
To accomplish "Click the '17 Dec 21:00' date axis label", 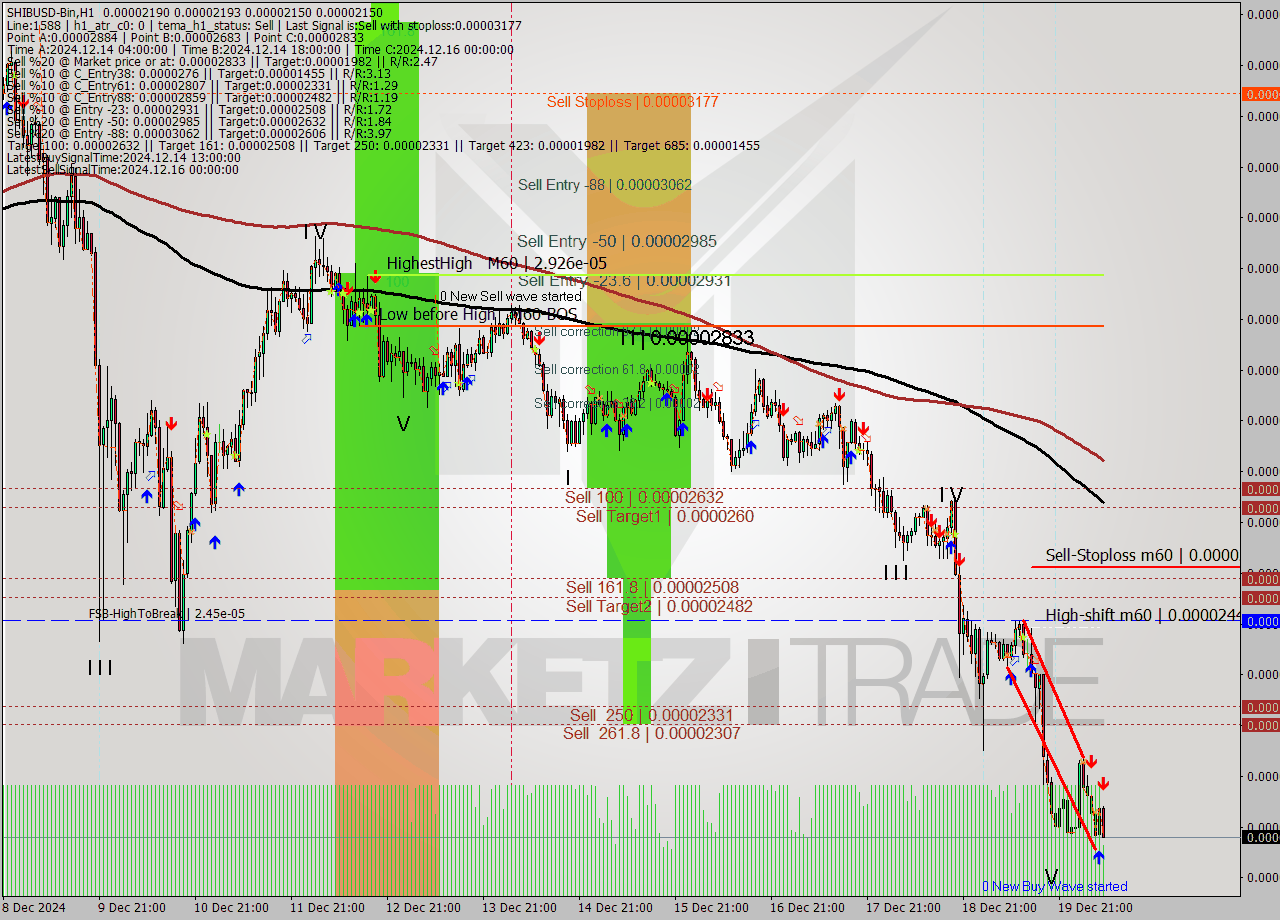I will point(902,907).
